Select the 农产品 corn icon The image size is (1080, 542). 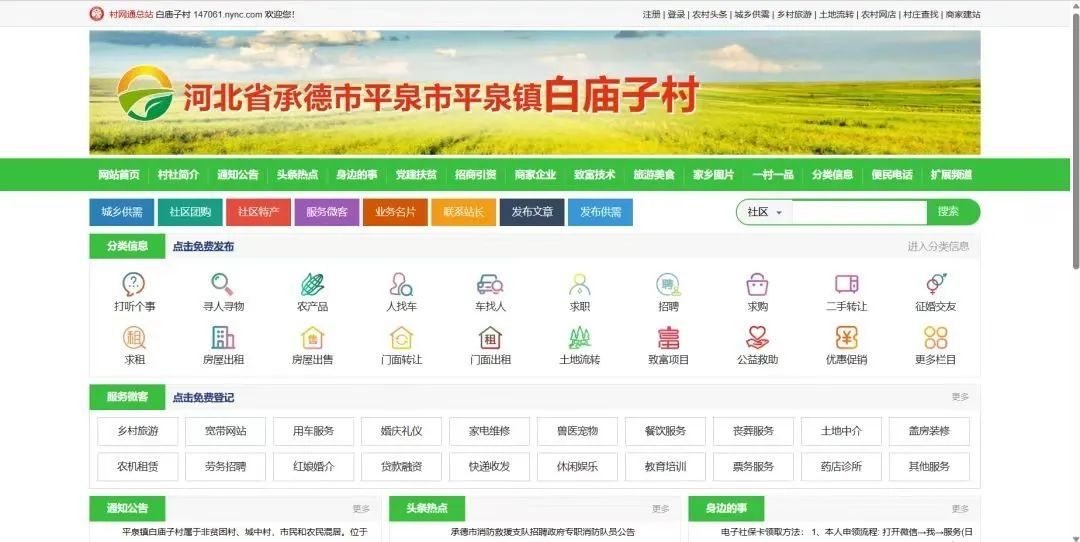[x=312, y=284]
